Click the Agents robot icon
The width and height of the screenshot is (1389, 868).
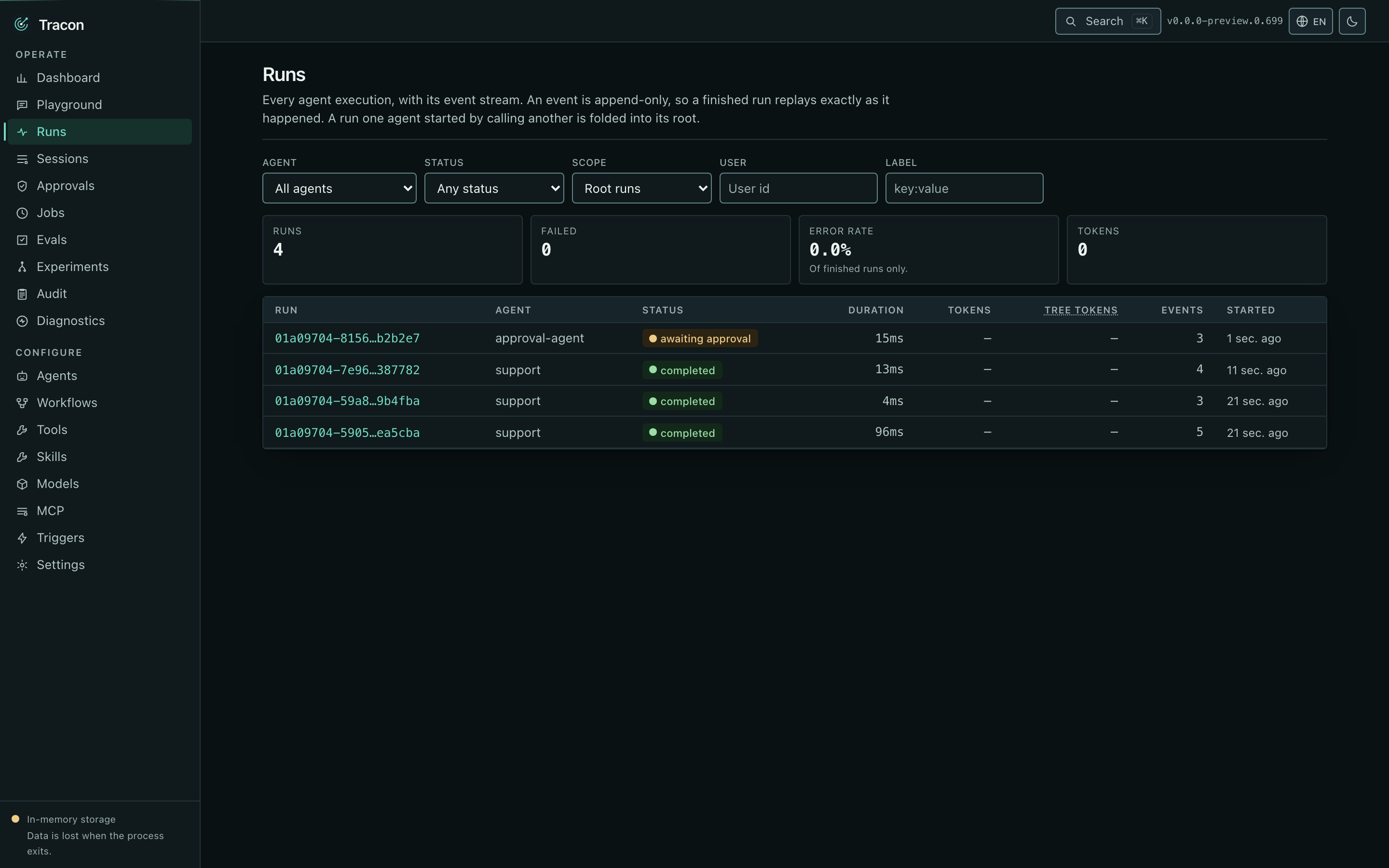tap(22, 376)
